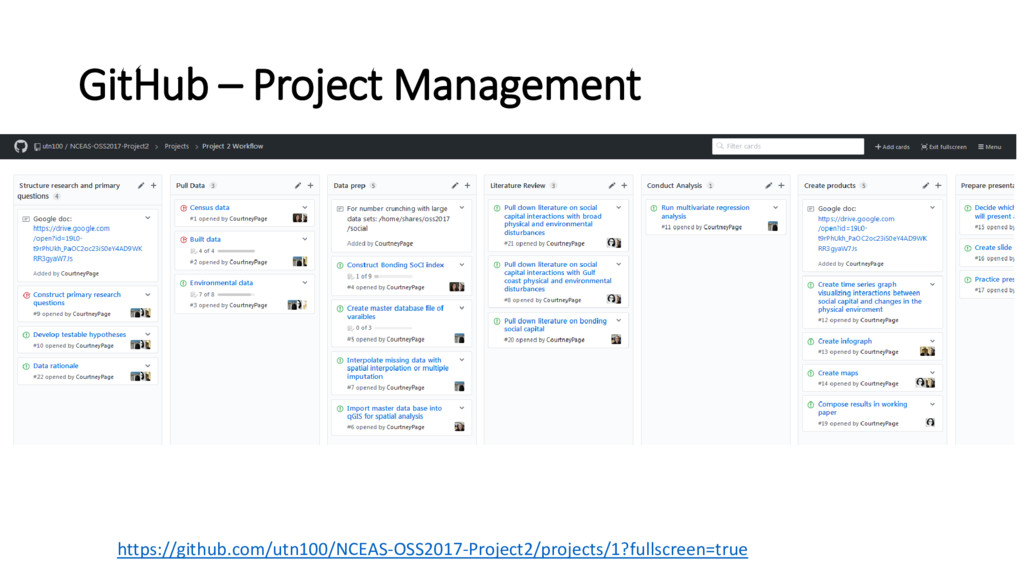Open chevron menu on Pull down bonding literature

pos(619,321)
